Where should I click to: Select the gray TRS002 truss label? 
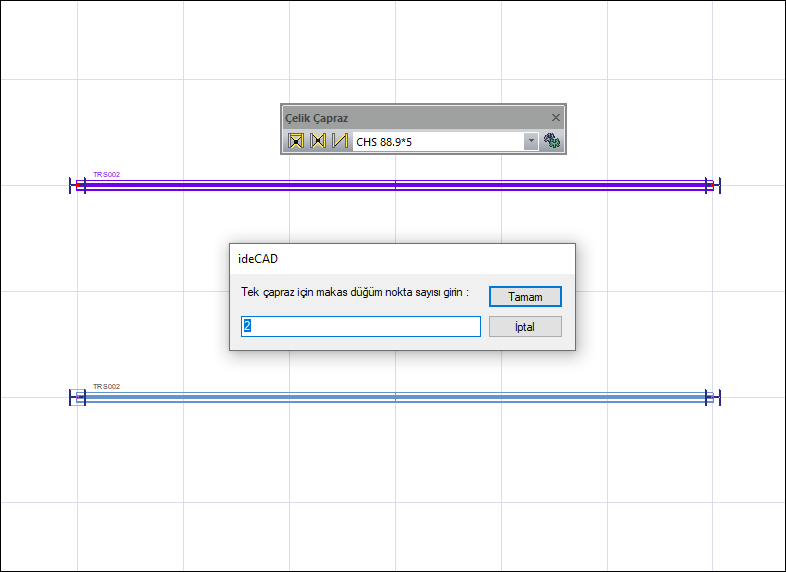click(106, 387)
